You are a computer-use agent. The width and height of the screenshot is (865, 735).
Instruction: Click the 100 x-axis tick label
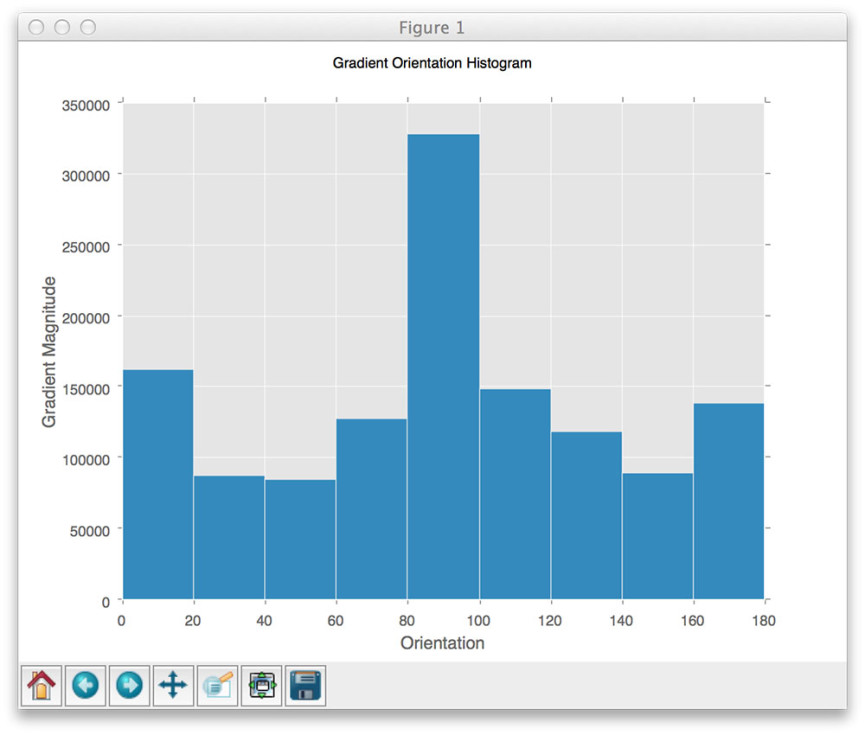[478, 621]
